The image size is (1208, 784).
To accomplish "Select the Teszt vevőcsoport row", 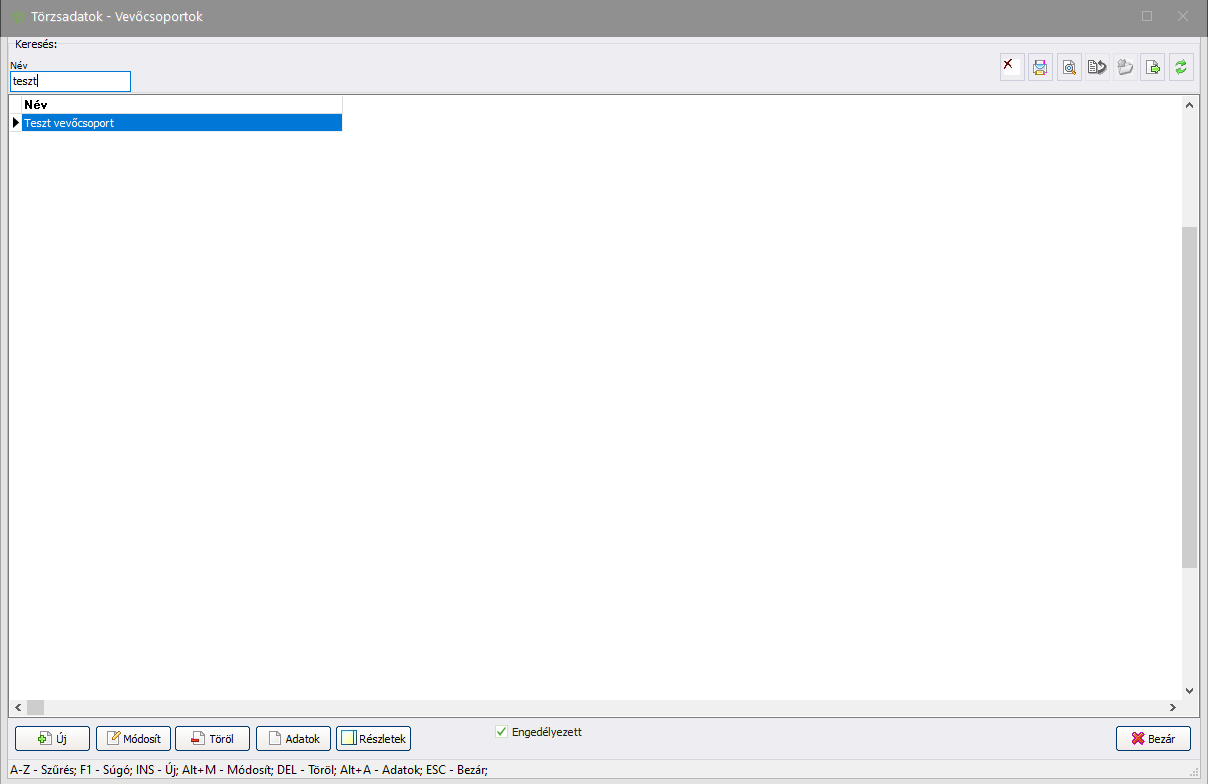I will (x=181, y=123).
